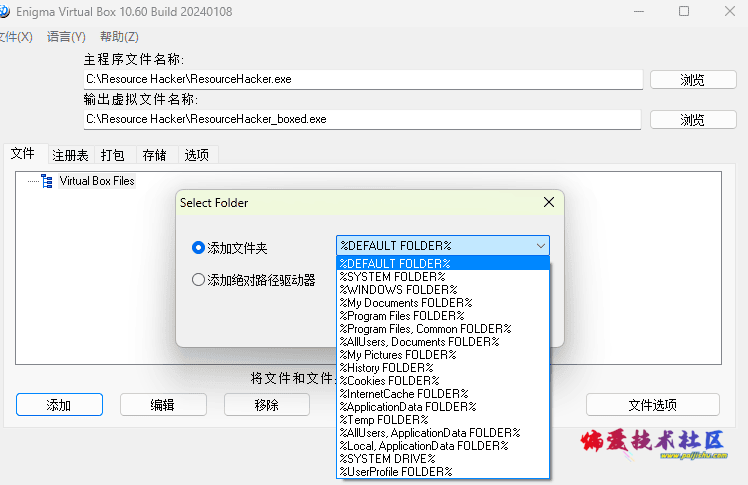
Task: Open the 语言(Y) menu
Action: (x=66, y=37)
